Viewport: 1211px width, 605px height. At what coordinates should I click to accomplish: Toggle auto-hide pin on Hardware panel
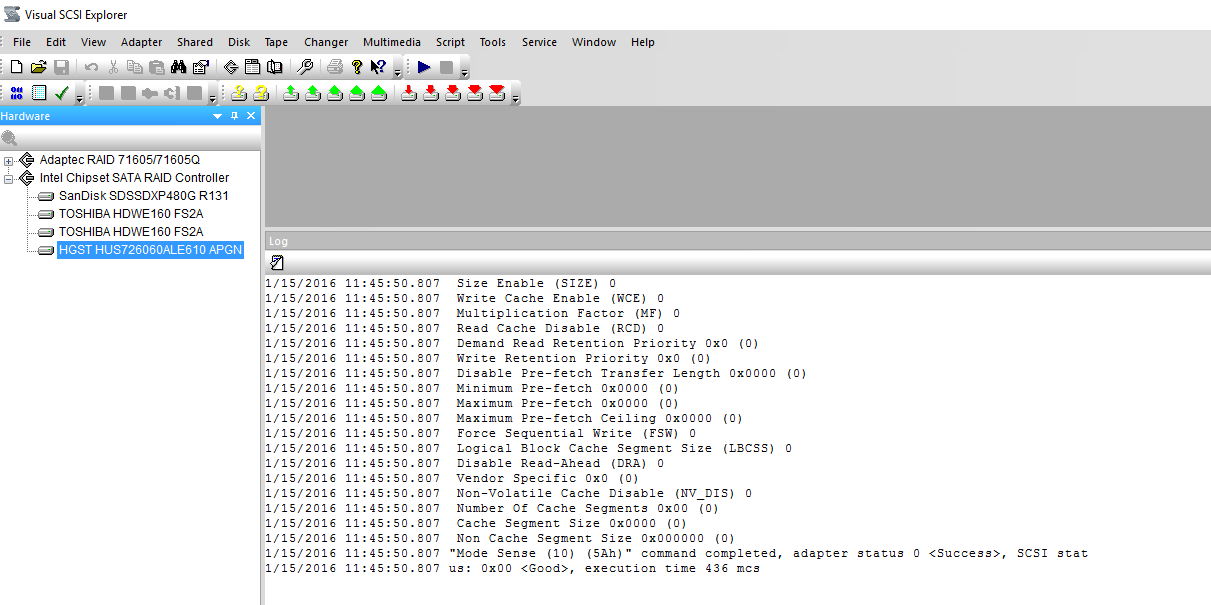click(x=235, y=116)
